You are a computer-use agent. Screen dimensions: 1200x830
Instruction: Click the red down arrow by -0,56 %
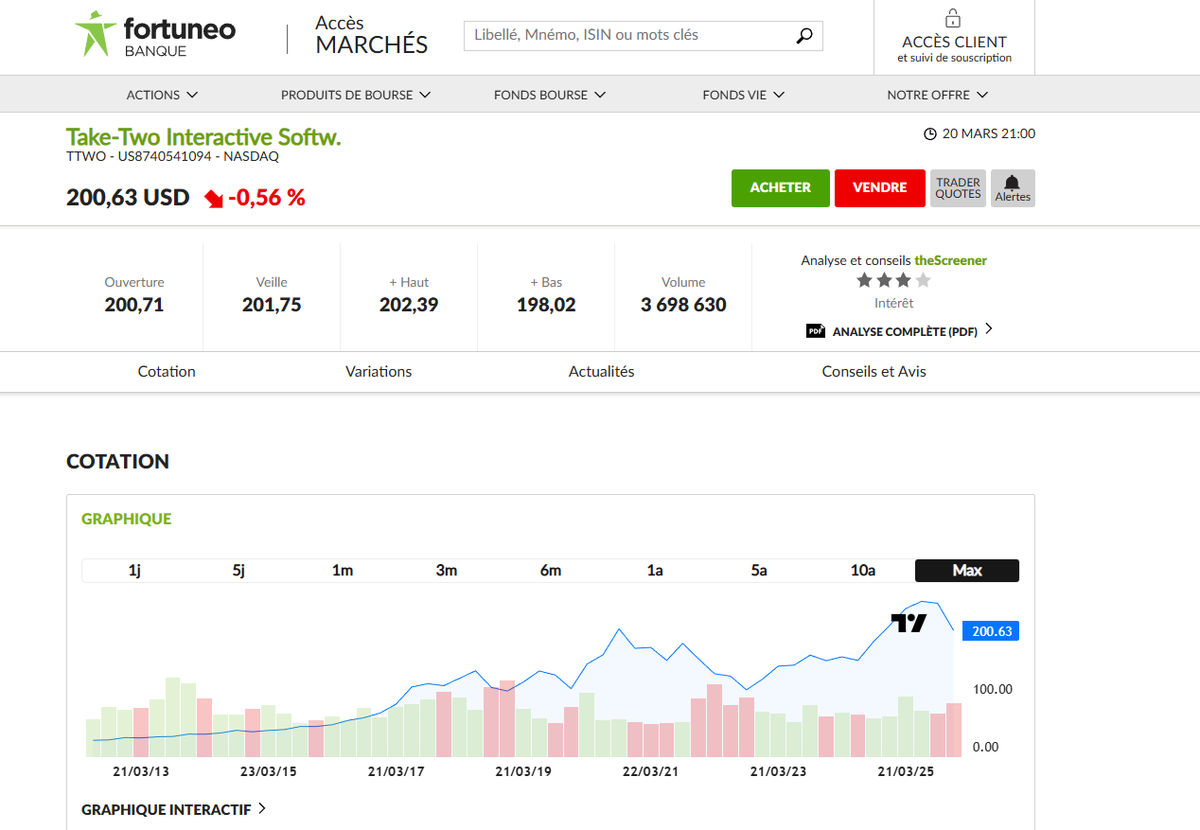click(x=213, y=198)
